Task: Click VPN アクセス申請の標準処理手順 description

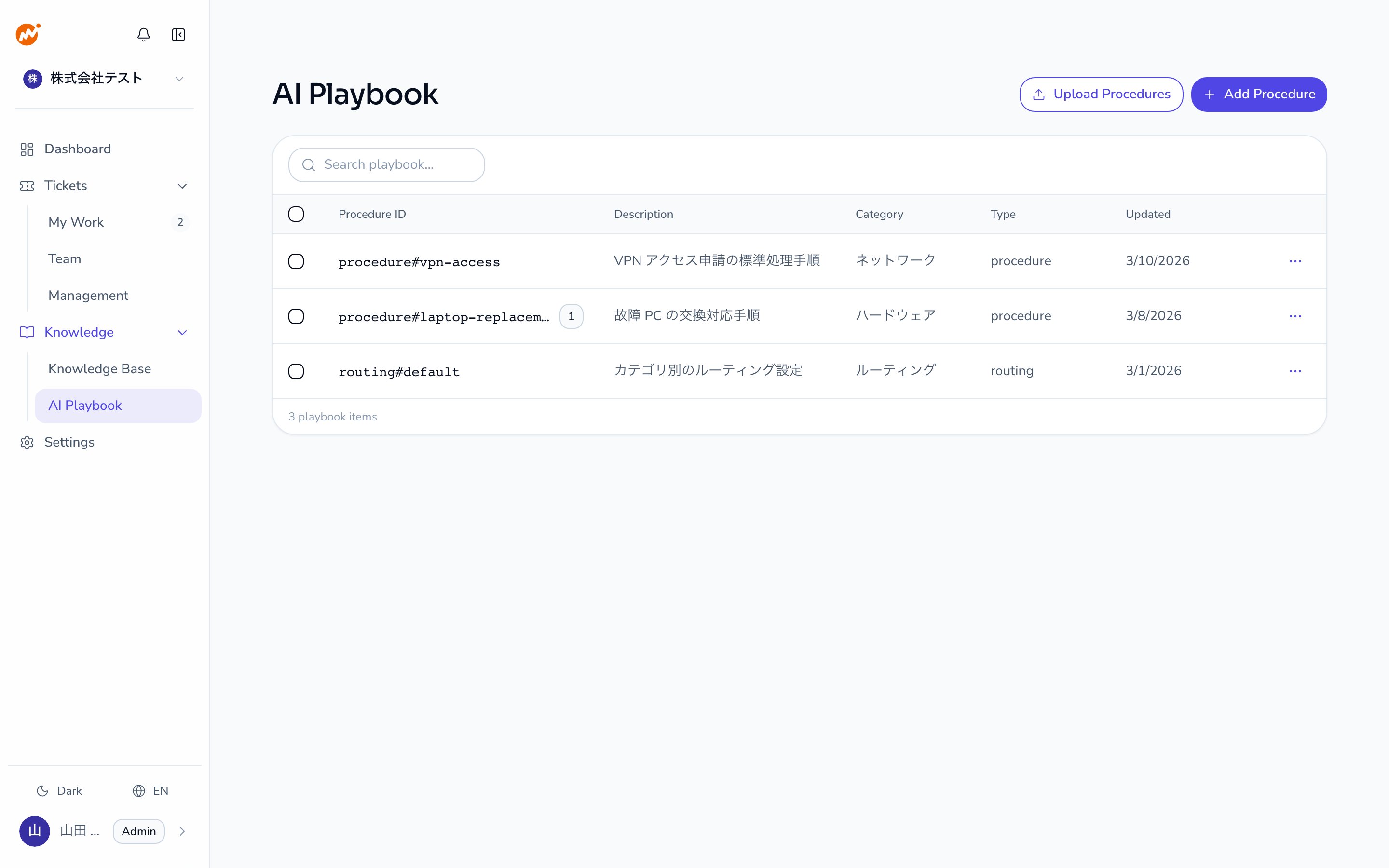Action: point(717,260)
